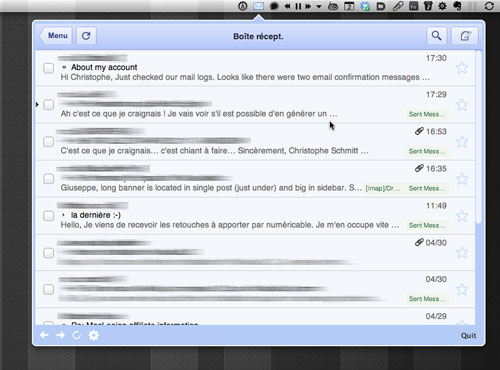
Task: Click the mail envelope icon in the menu bar
Action: [x=258, y=6]
